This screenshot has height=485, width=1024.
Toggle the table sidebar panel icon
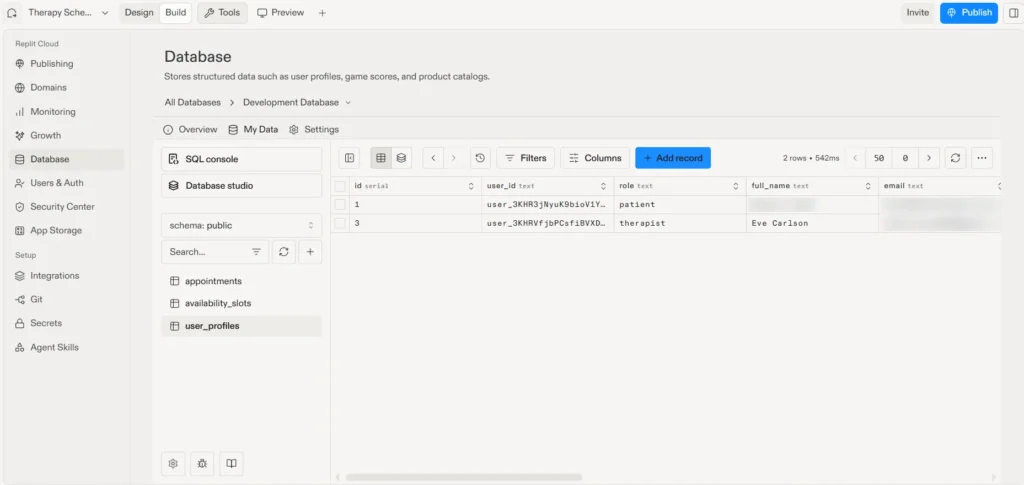point(349,158)
